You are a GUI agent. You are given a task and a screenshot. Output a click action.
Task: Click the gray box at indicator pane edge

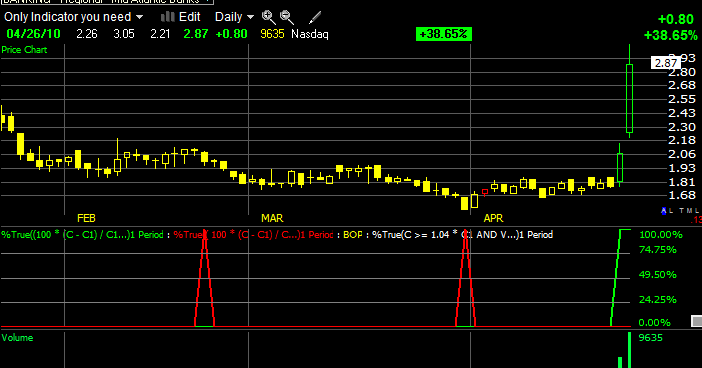pyautogui.click(x=697, y=321)
